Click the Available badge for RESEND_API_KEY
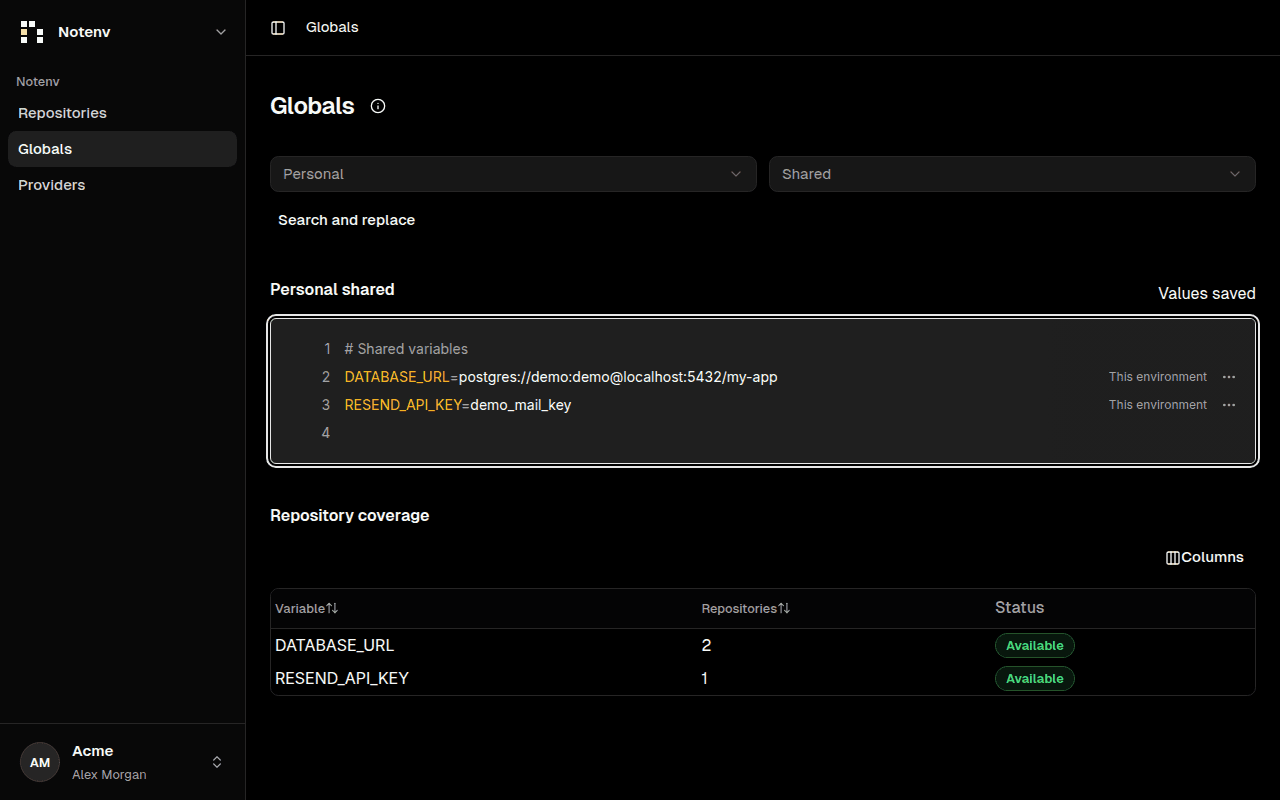This screenshot has width=1280, height=800. point(1034,678)
